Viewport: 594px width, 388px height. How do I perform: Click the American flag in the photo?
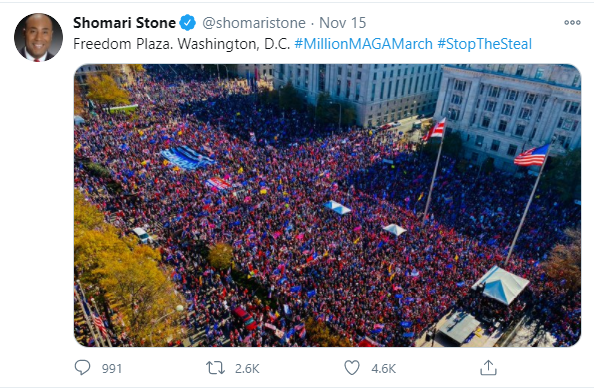[532, 155]
